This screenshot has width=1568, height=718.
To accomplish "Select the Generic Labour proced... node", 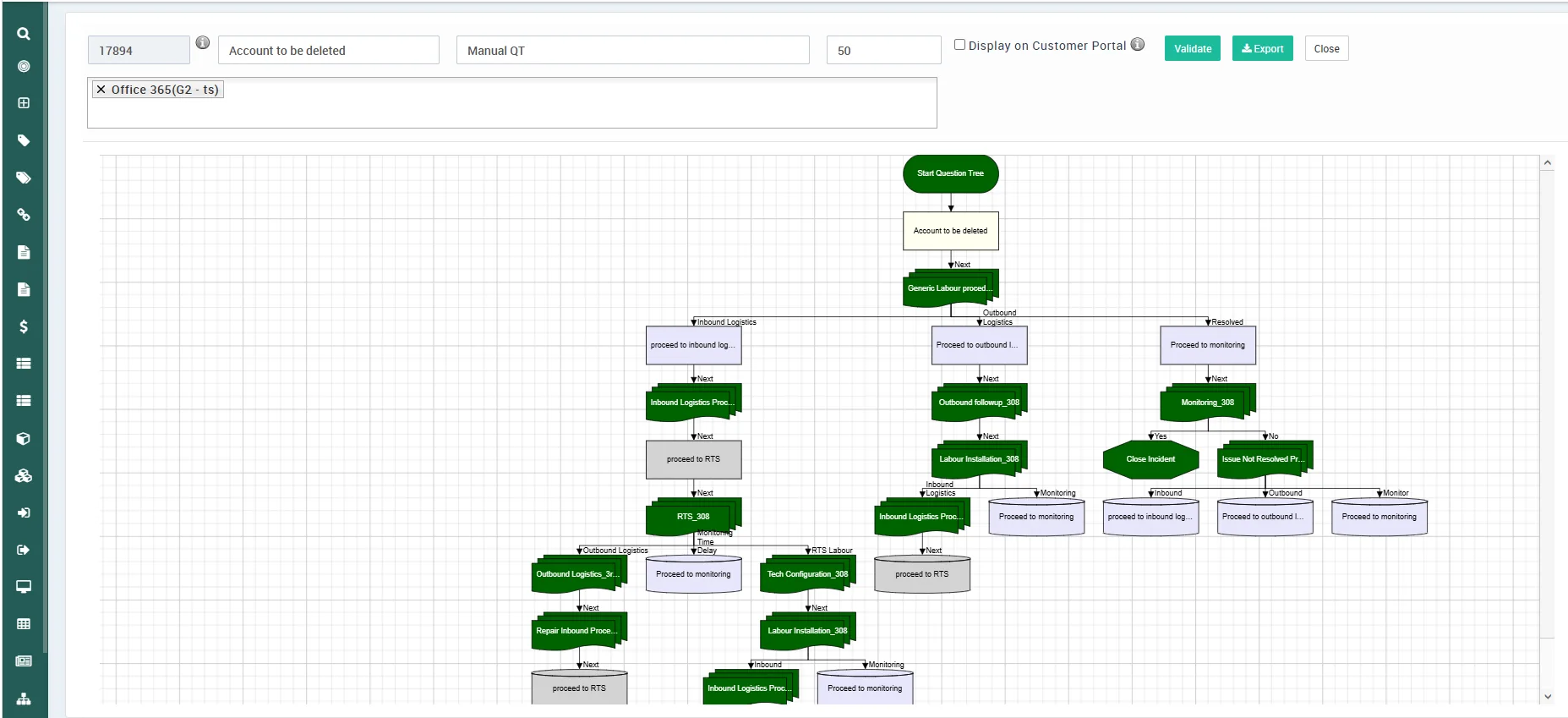I will click(x=950, y=288).
